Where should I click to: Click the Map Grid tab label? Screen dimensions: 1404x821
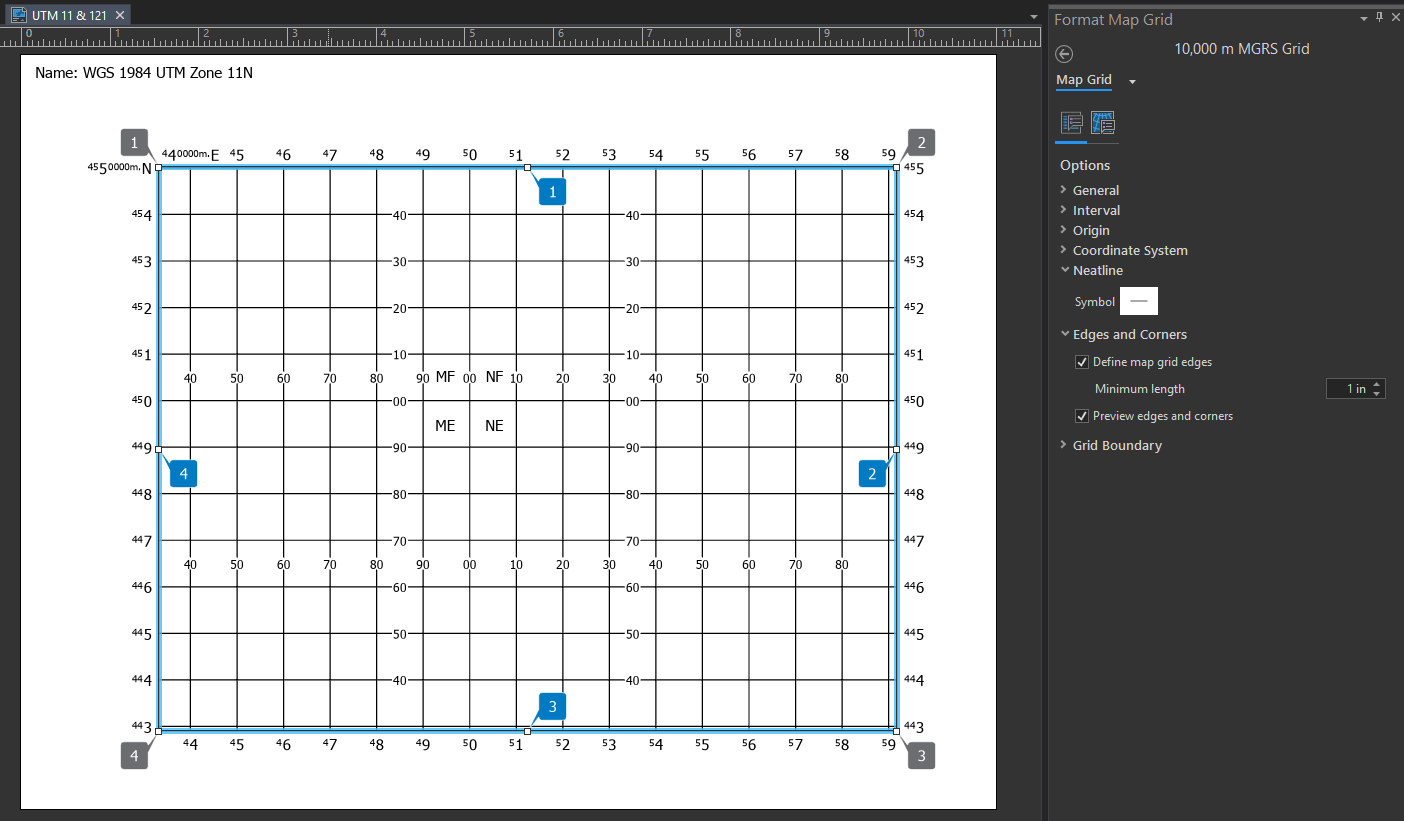coord(1084,80)
